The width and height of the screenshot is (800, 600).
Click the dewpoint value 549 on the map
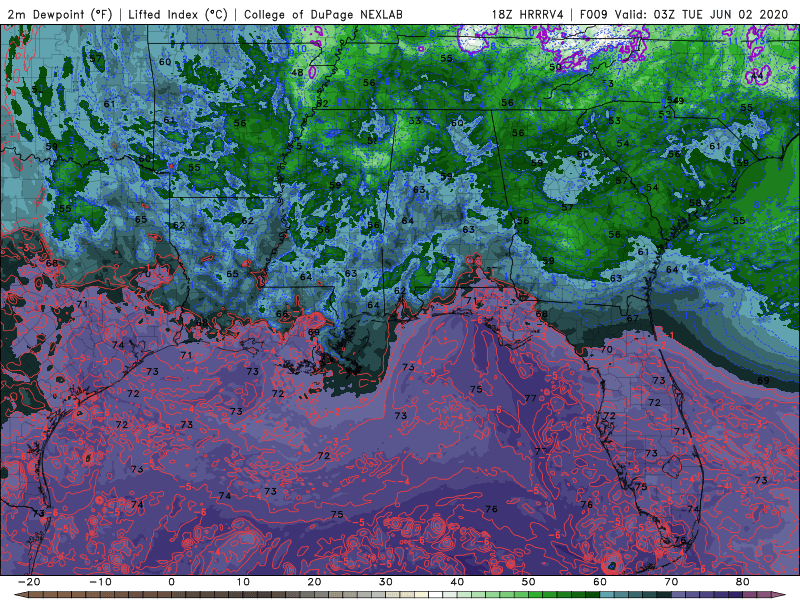(x=675, y=101)
